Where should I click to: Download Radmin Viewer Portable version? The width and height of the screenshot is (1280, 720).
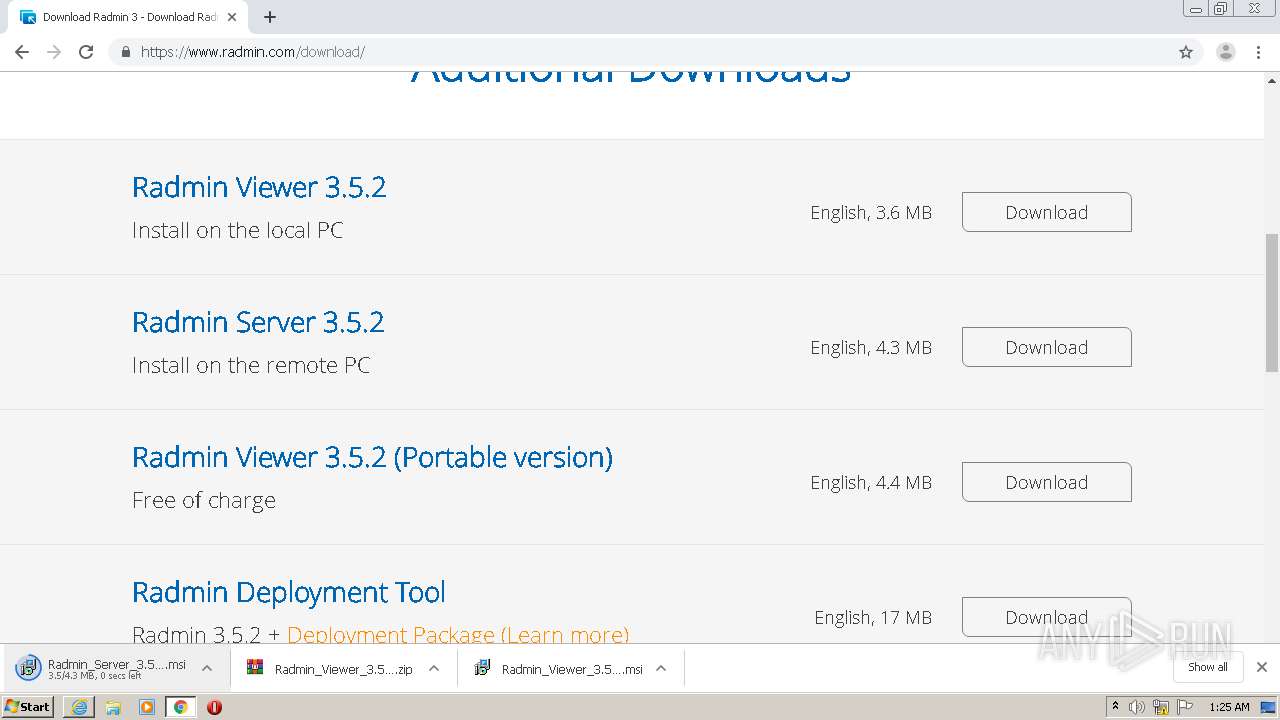[1046, 482]
